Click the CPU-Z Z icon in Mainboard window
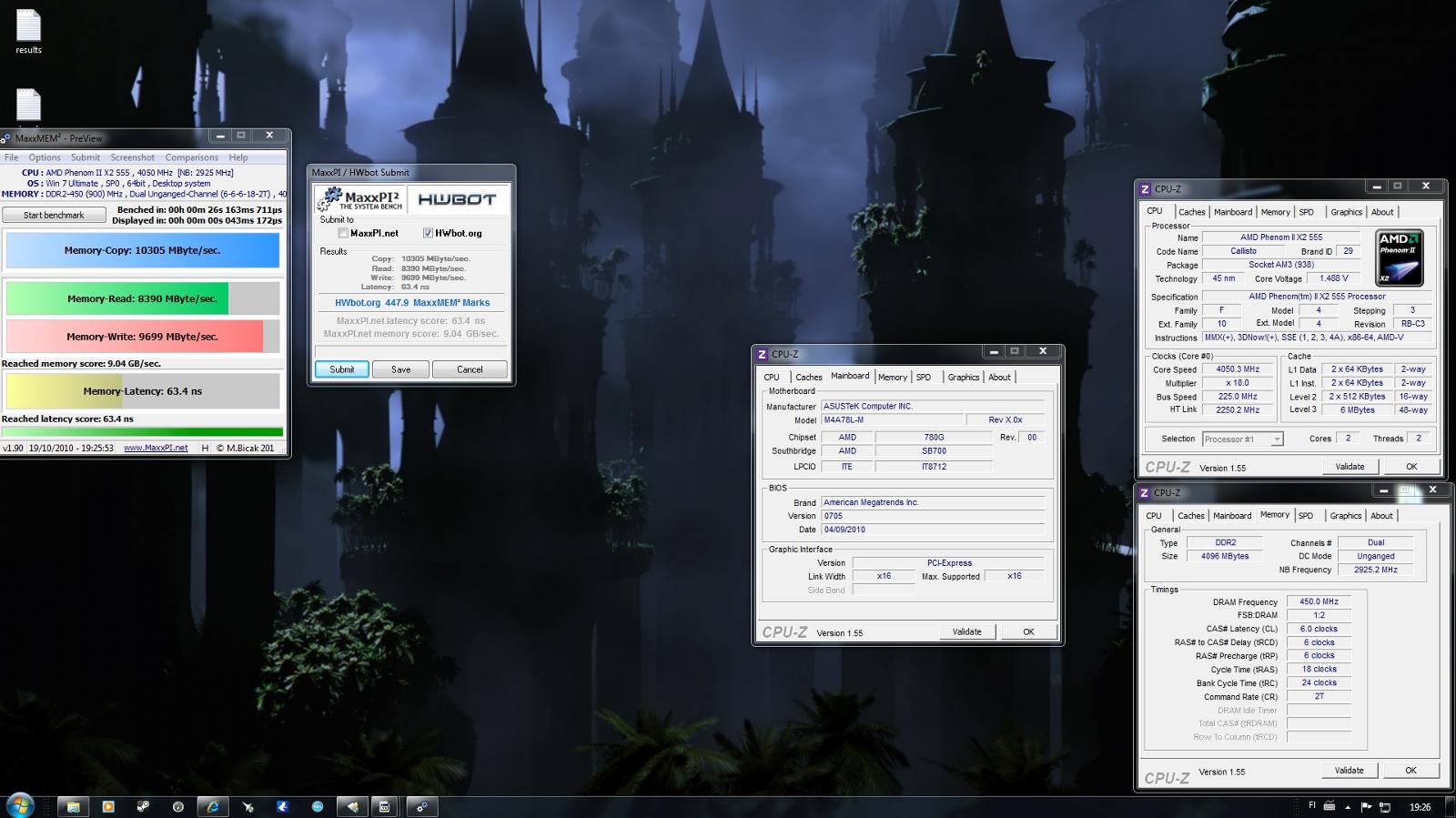 763,354
